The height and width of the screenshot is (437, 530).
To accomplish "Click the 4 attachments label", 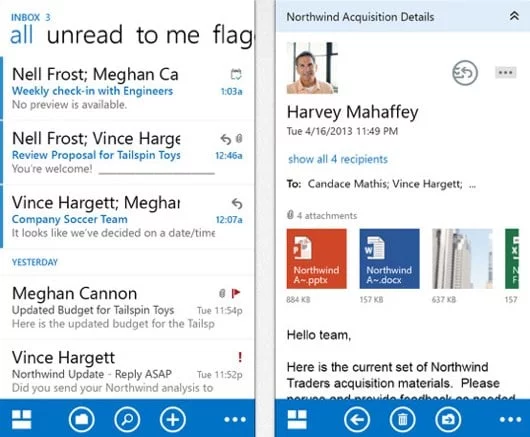I will pos(322,215).
